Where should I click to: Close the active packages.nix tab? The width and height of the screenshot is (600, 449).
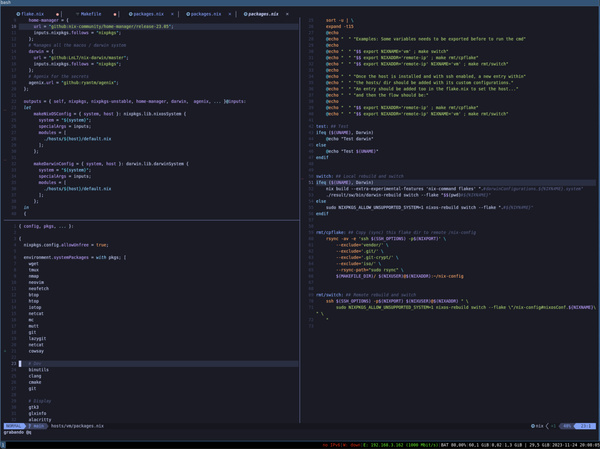click(x=286, y=14)
